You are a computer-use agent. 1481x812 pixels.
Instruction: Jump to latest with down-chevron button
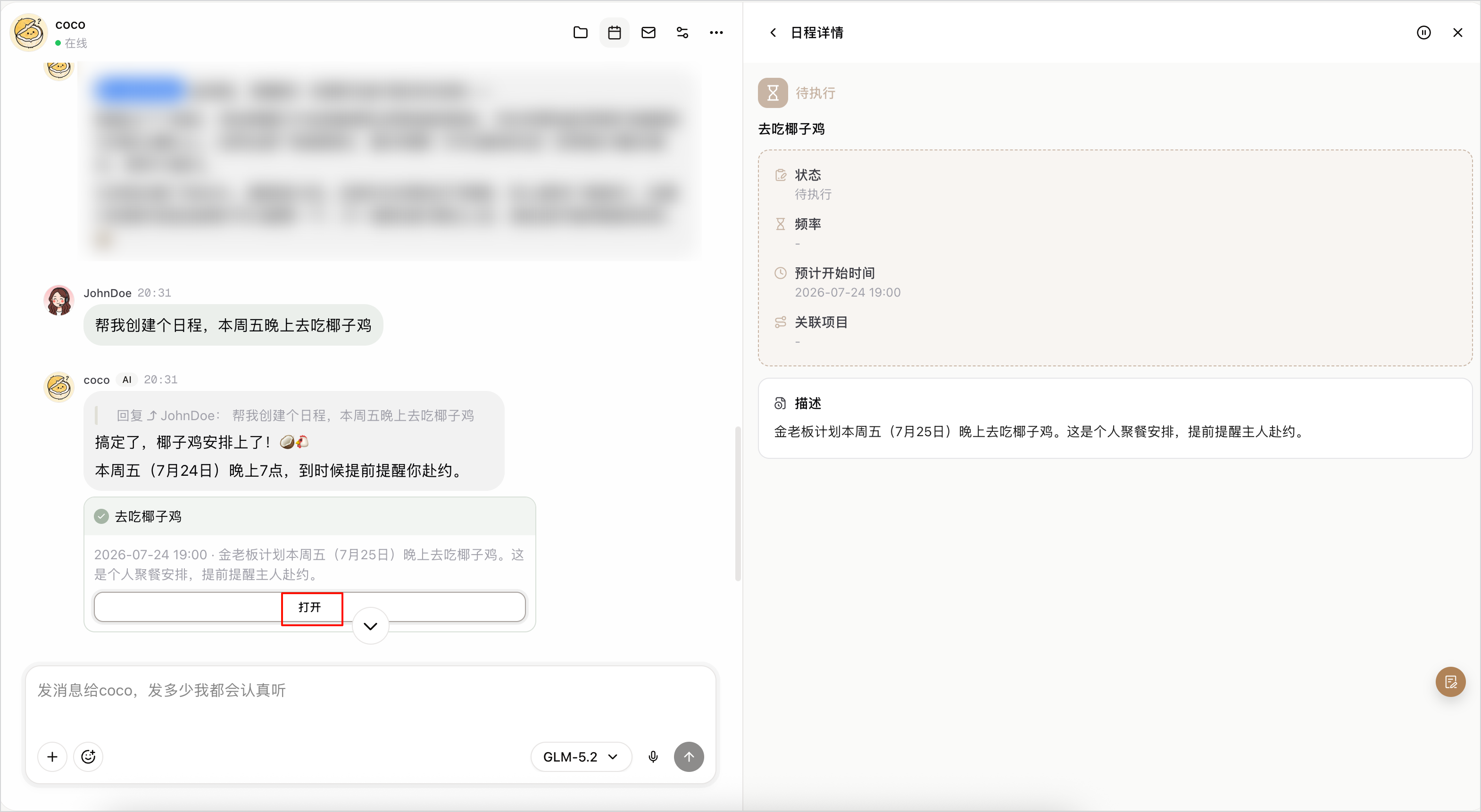[370, 626]
